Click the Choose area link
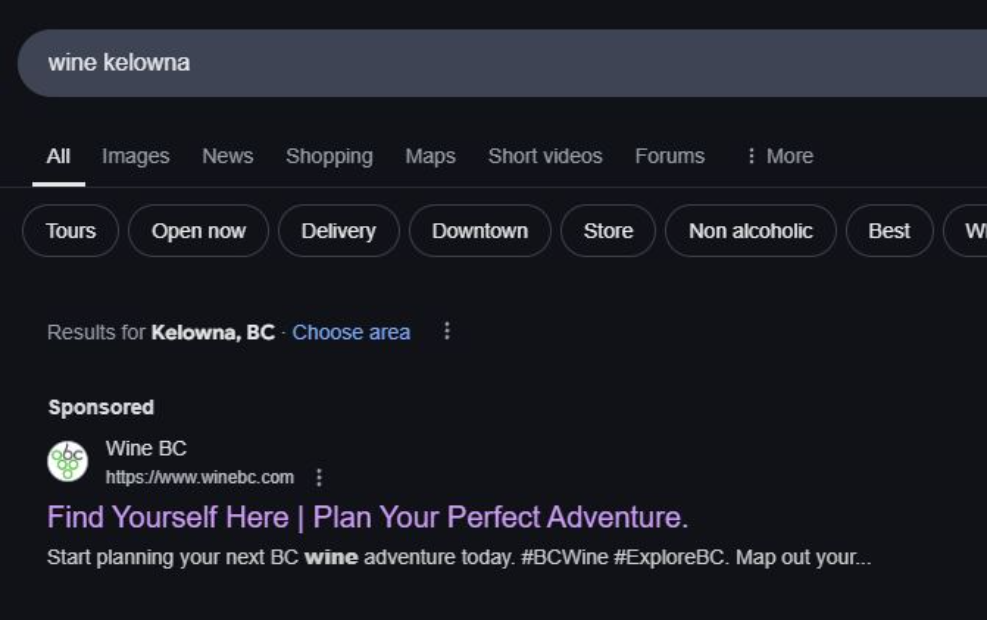This screenshot has height=620, width=987. [351, 332]
